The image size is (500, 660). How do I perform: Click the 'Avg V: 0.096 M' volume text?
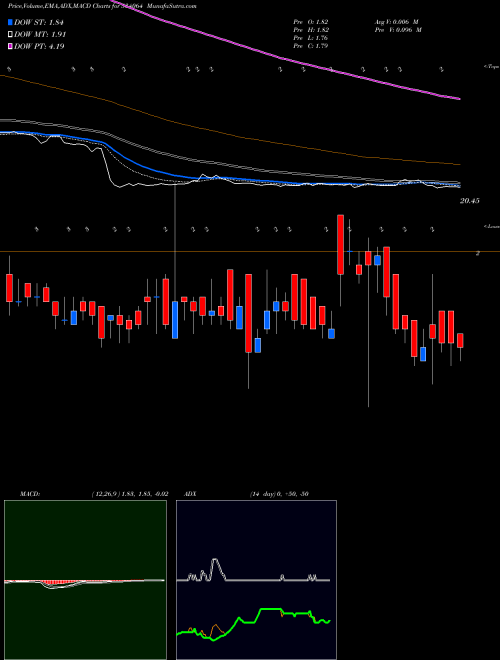396,21
